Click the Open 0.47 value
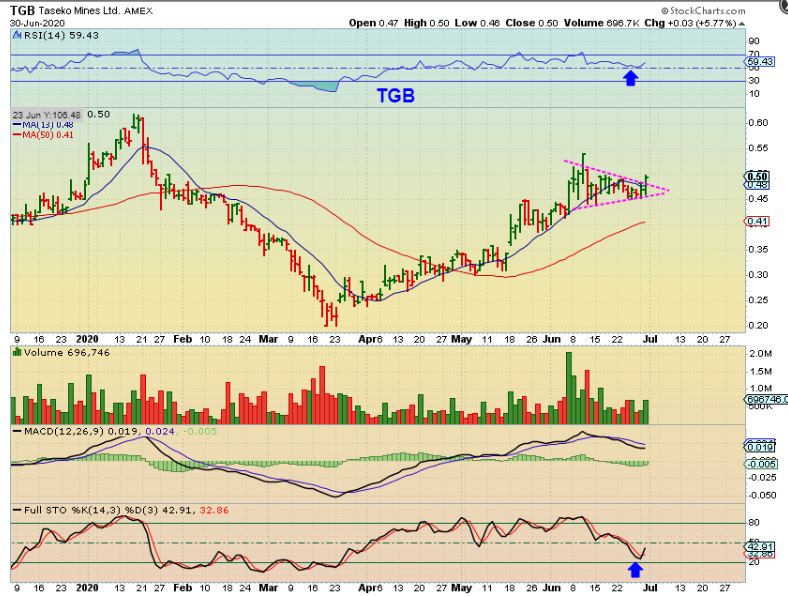The image size is (788, 596). click(x=373, y=23)
